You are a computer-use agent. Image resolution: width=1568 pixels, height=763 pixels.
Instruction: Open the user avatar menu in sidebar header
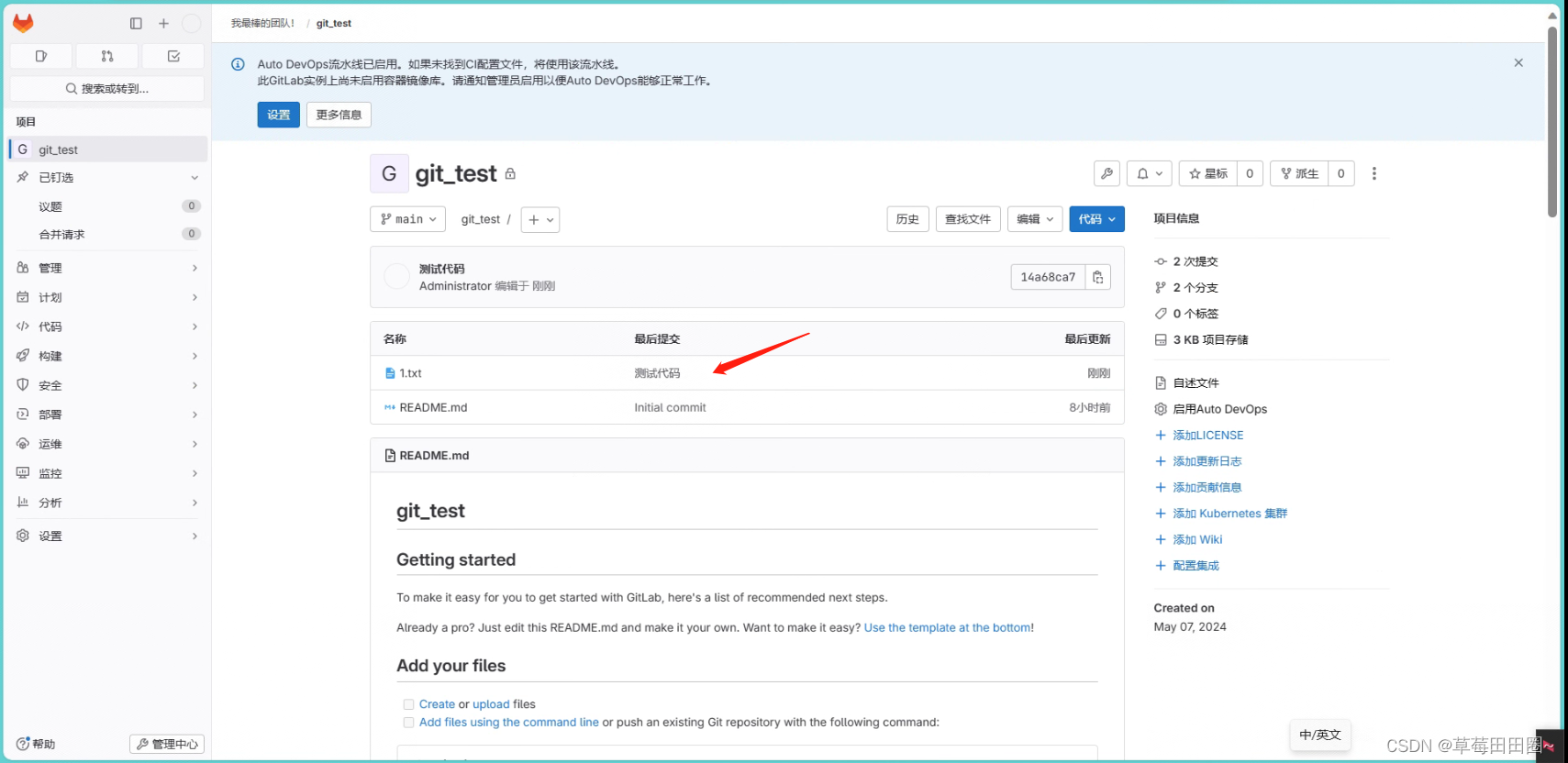[x=191, y=23]
